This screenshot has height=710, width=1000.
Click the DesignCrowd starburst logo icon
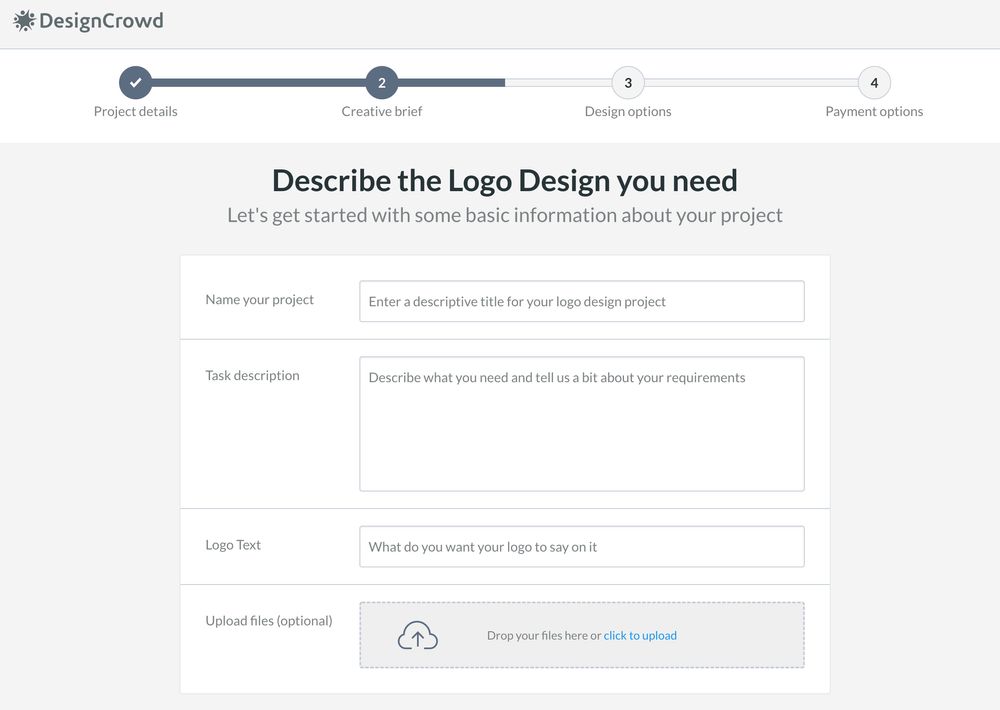coord(24,21)
